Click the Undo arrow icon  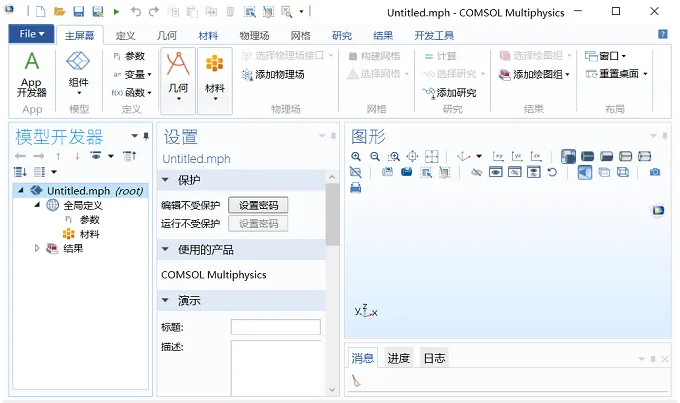[x=136, y=12]
